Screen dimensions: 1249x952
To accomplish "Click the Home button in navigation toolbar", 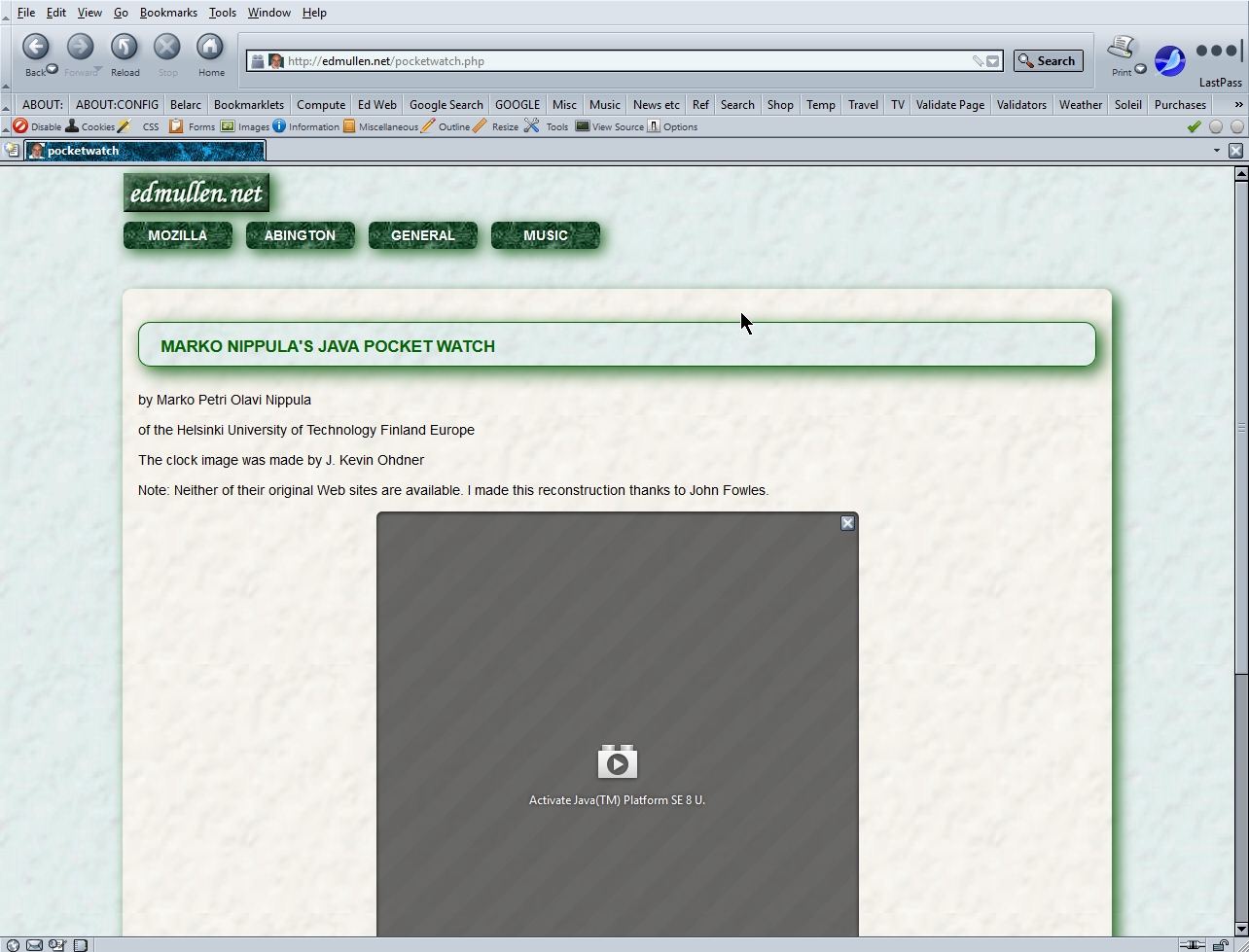I will [x=210, y=54].
